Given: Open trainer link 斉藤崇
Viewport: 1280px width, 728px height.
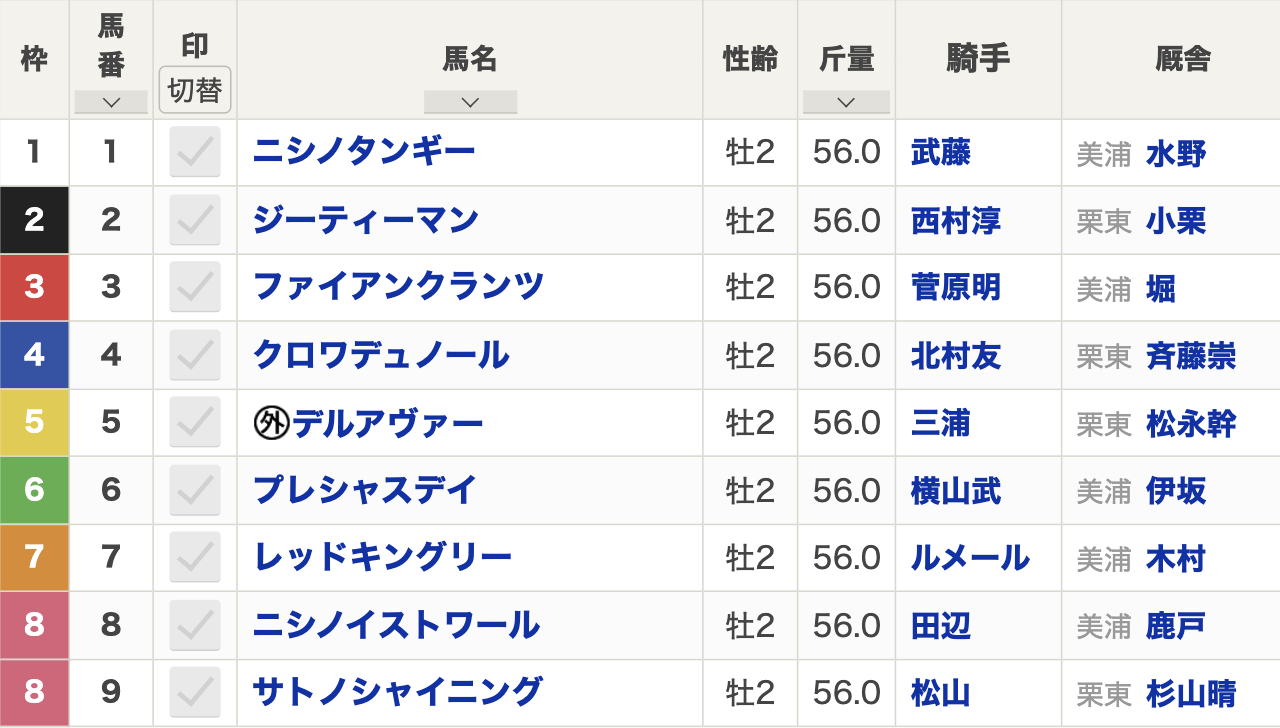Looking at the screenshot, I should [x=1191, y=356].
